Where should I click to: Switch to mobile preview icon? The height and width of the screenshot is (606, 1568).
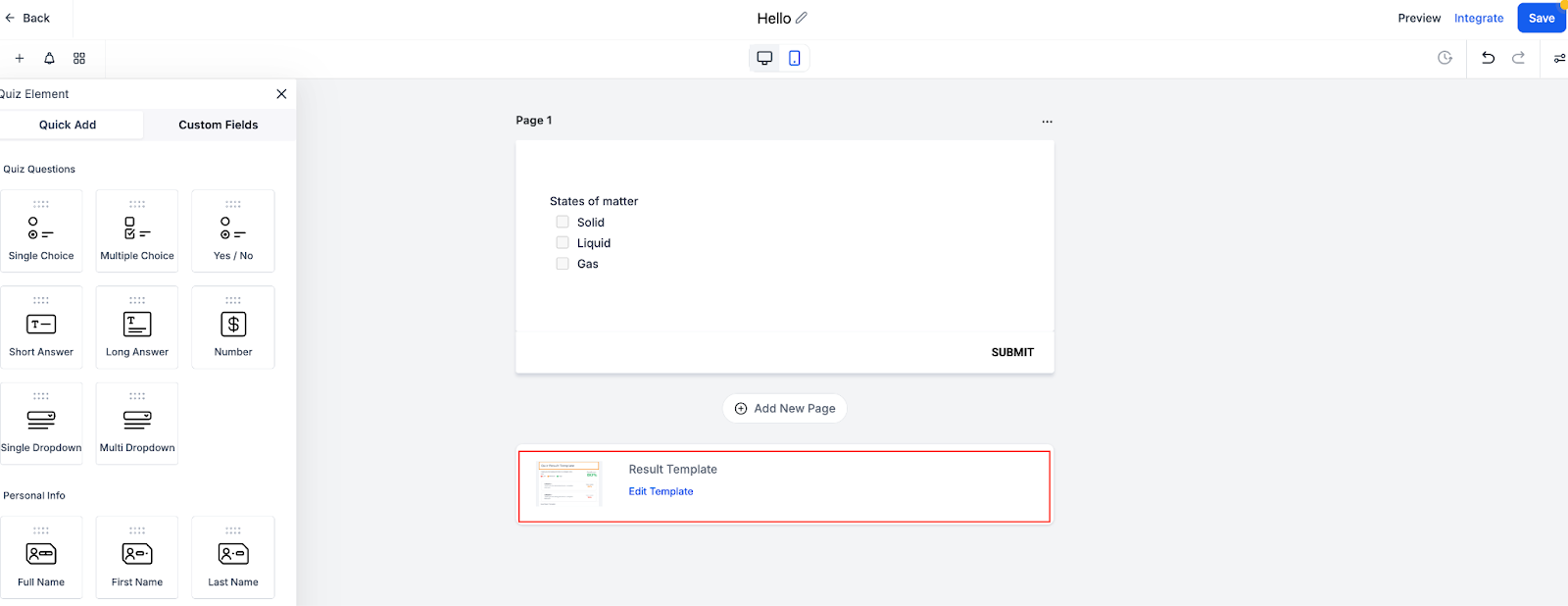tap(795, 58)
